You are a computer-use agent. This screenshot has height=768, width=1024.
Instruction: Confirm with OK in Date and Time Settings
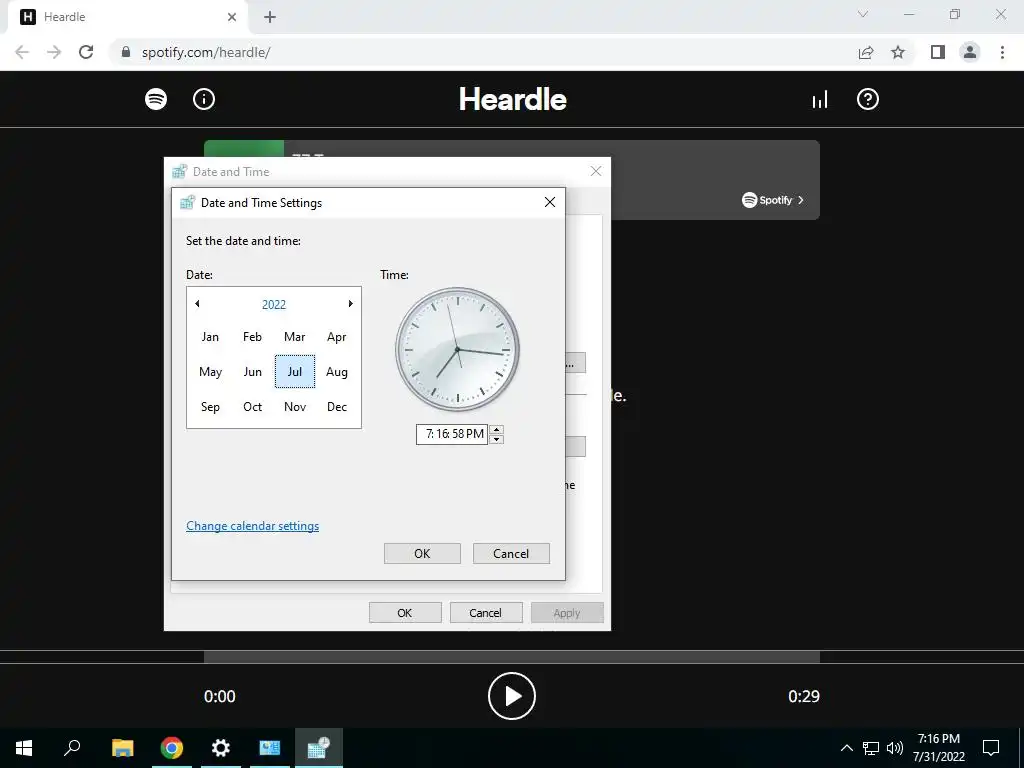(422, 553)
